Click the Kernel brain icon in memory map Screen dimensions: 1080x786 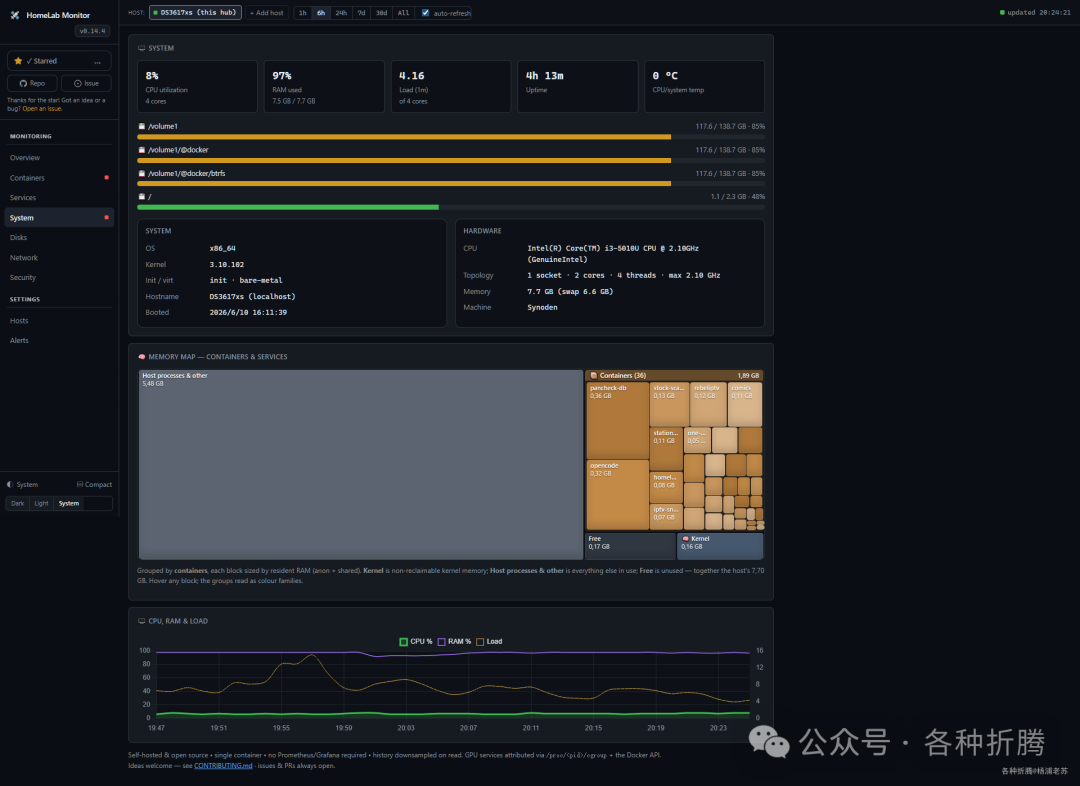coord(685,539)
